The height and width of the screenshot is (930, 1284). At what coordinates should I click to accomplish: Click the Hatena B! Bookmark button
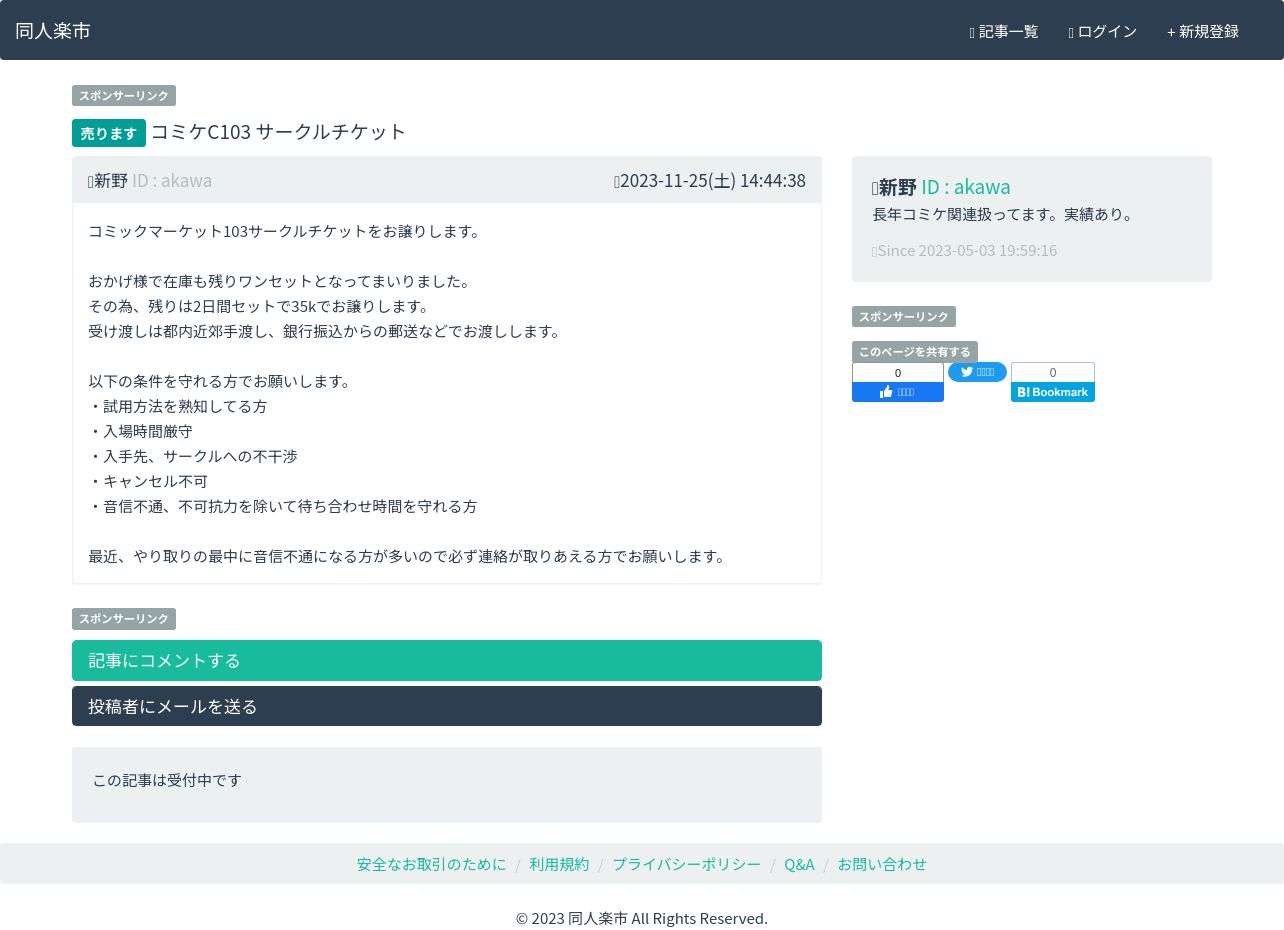point(1053,392)
